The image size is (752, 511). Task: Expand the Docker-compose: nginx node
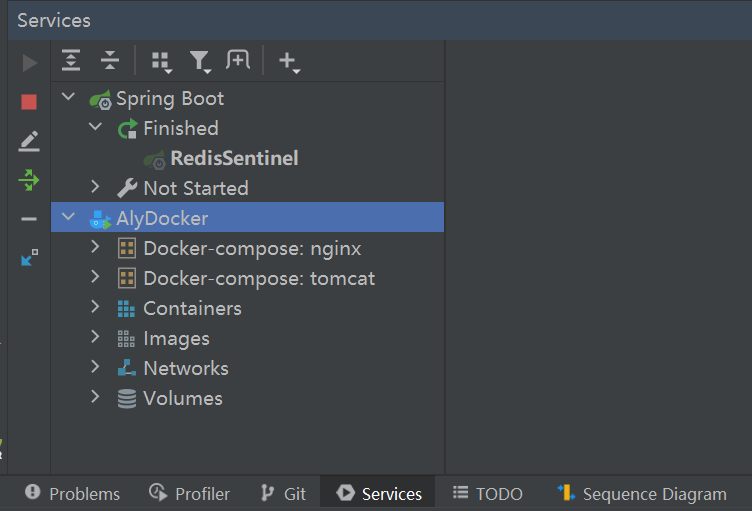click(95, 247)
